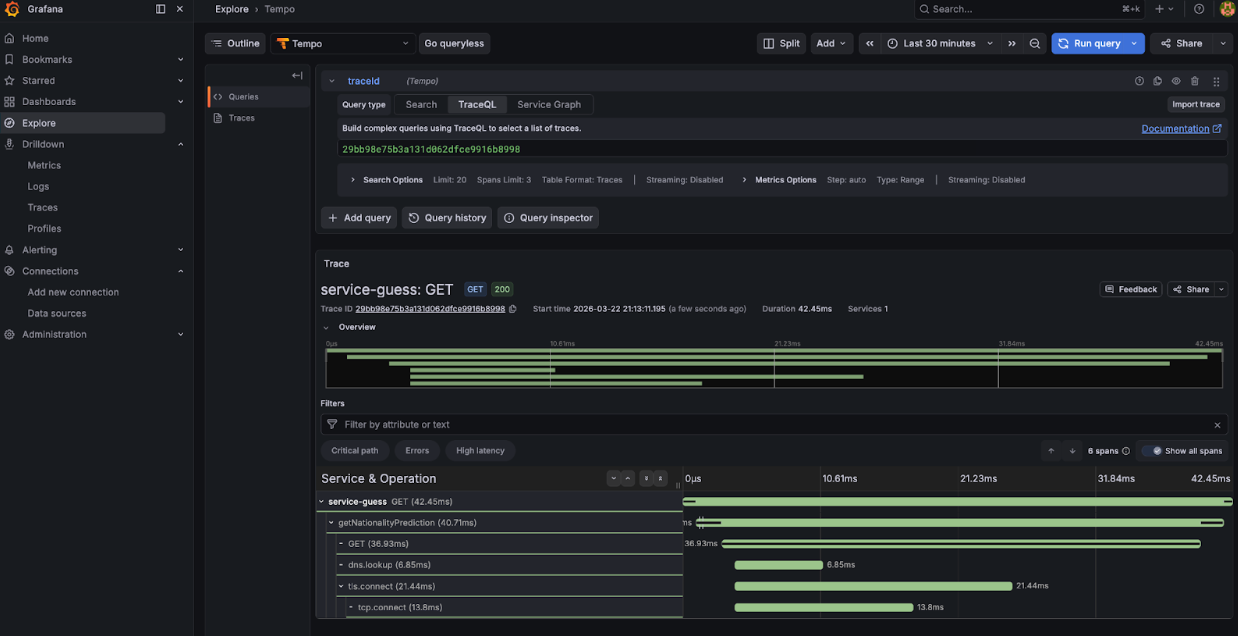Expand the Alerting section chevron
This screenshot has width=1238, height=636.
[181, 250]
